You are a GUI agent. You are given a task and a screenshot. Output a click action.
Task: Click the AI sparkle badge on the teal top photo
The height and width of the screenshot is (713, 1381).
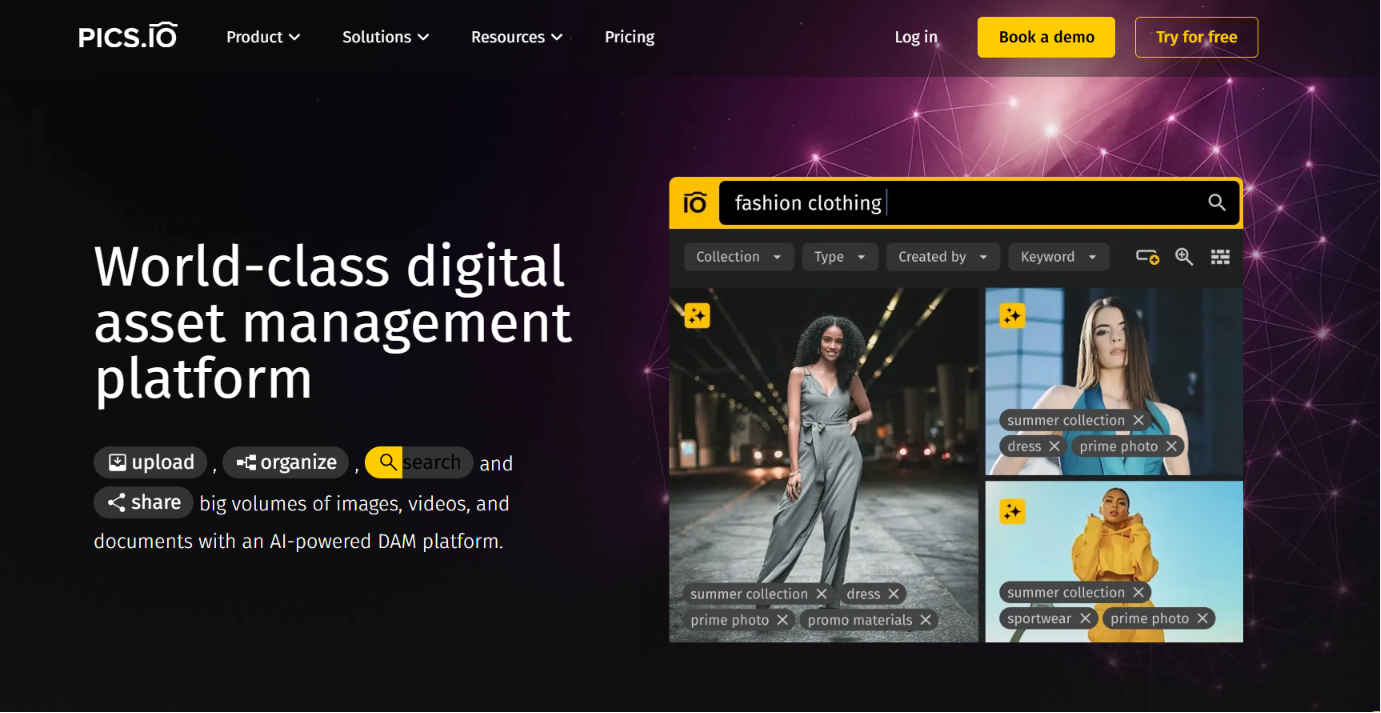click(1012, 316)
